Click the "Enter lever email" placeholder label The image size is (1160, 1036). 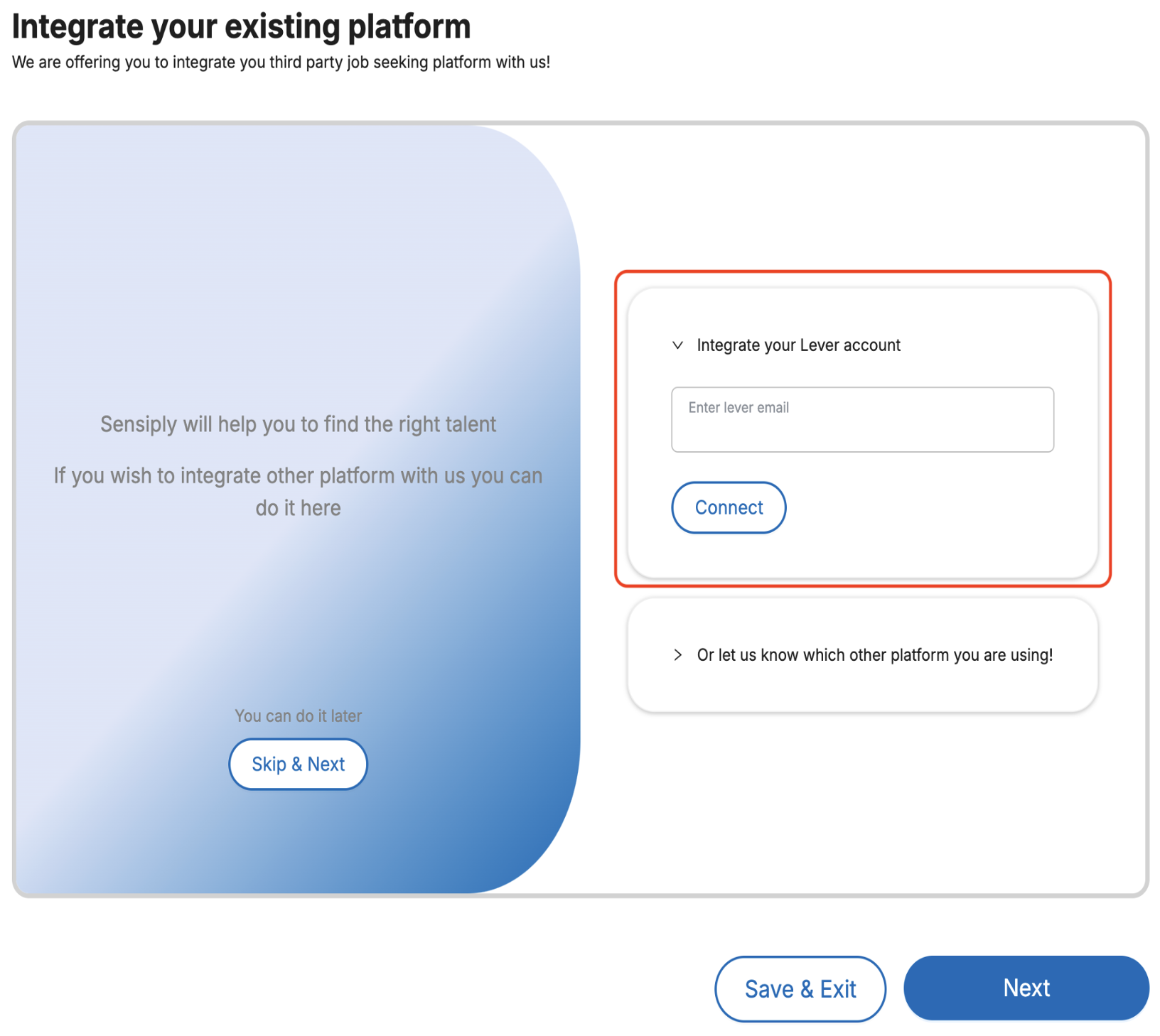(739, 408)
